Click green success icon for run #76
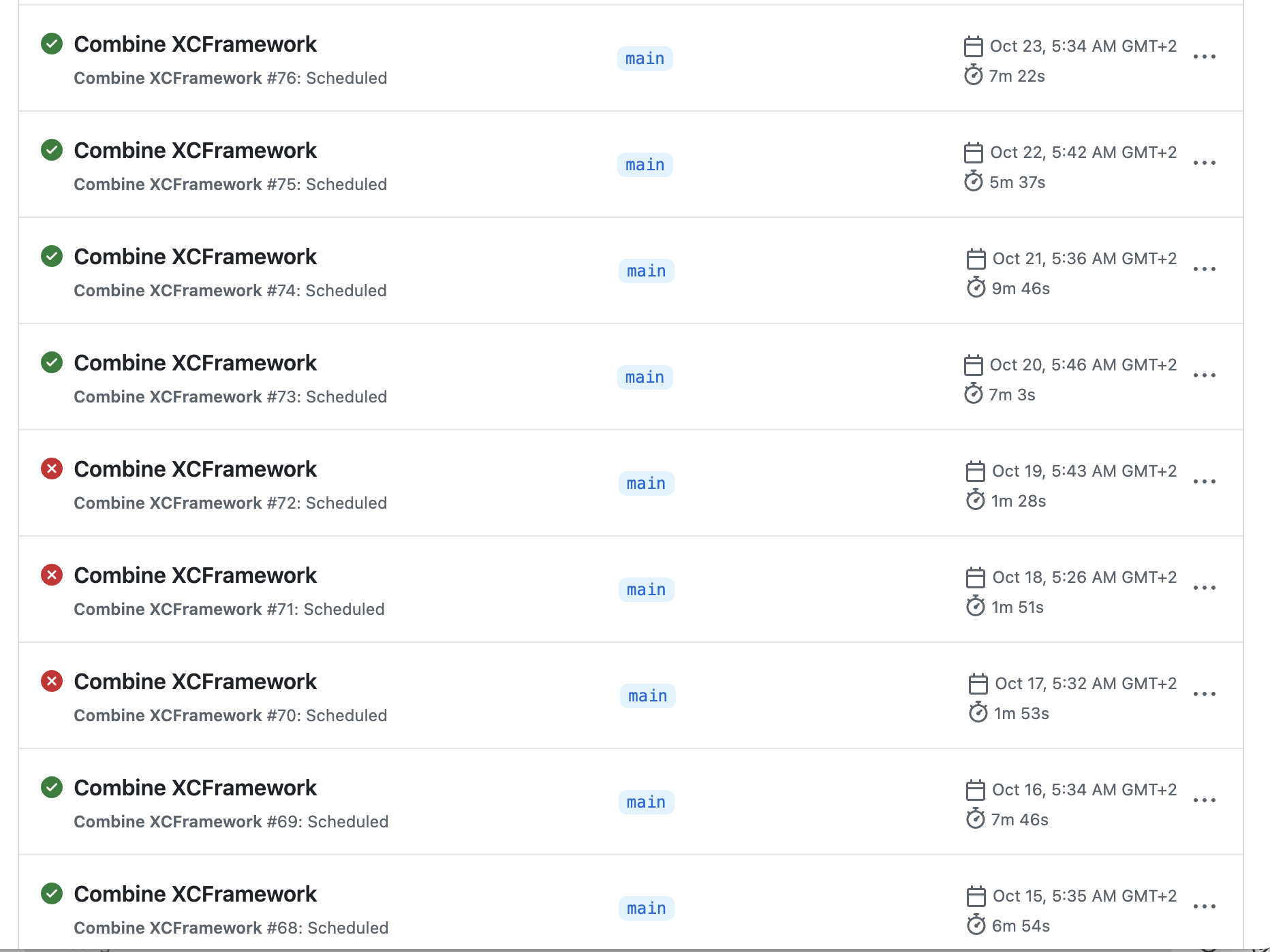This screenshot has height=952, width=1270. (x=52, y=44)
